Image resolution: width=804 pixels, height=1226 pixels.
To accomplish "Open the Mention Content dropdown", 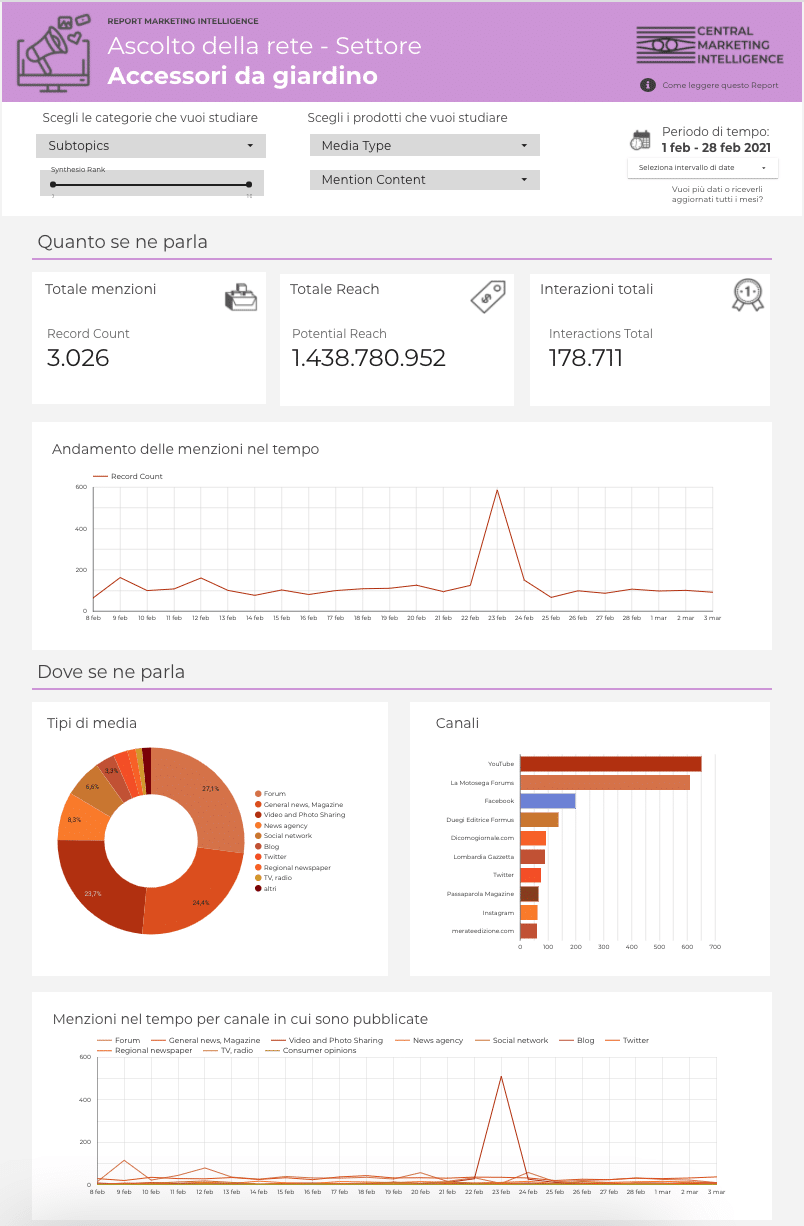I will click(x=424, y=180).
